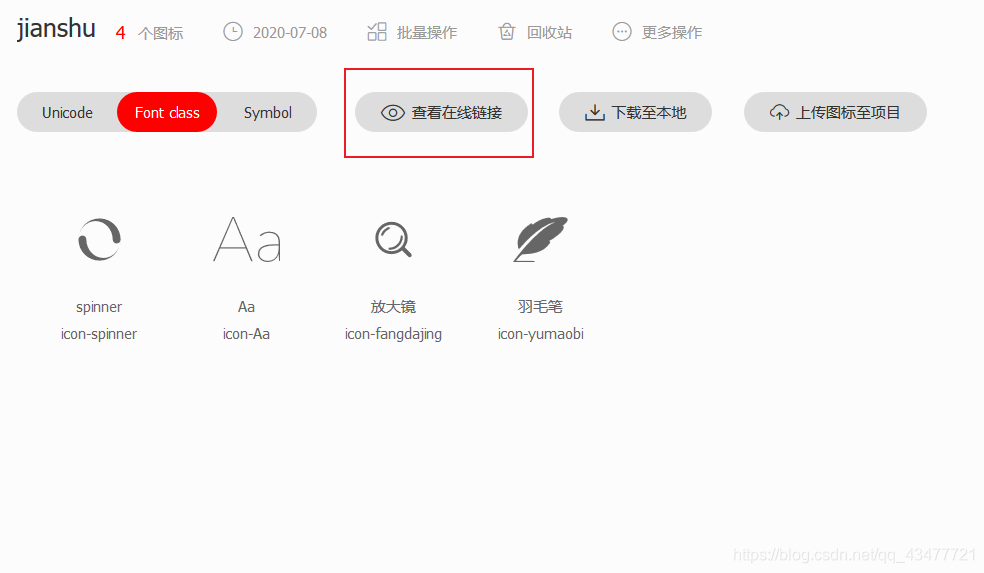
Task: Select the Aa font icon
Action: click(x=247, y=239)
